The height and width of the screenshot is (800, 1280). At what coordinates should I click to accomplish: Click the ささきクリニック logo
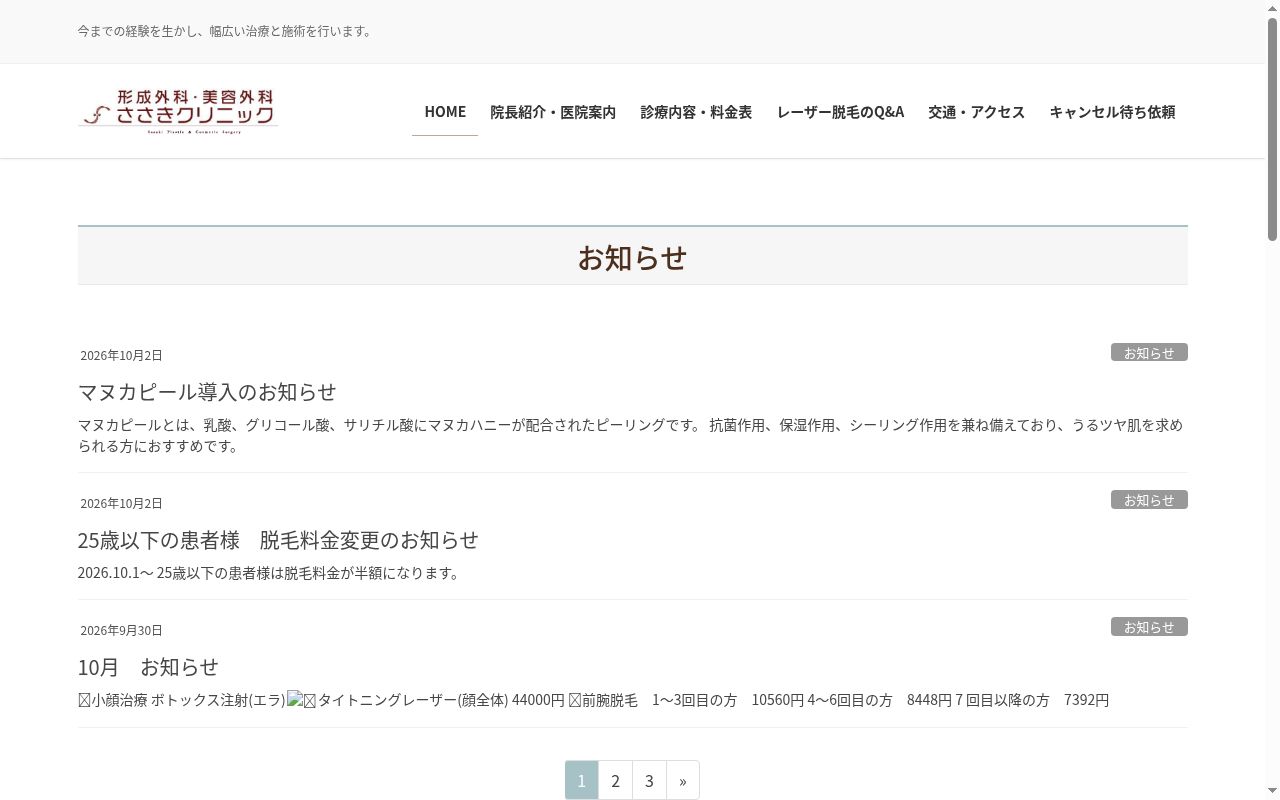coord(178,111)
